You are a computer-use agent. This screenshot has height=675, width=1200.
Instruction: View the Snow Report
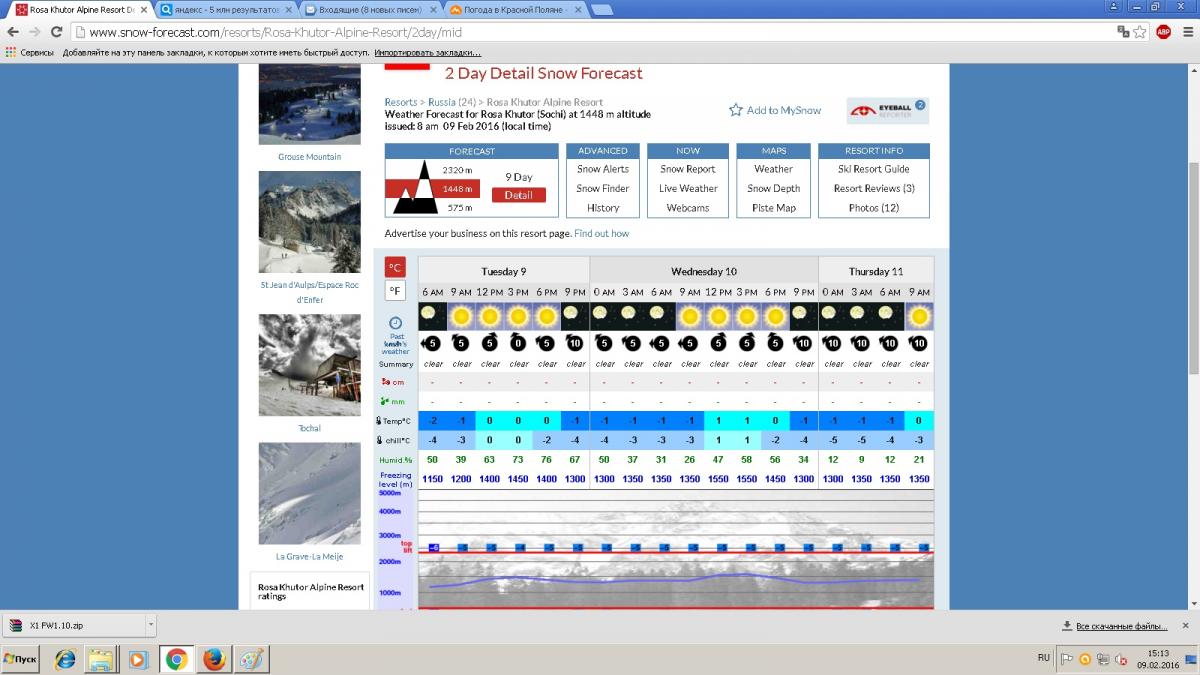point(688,169)
